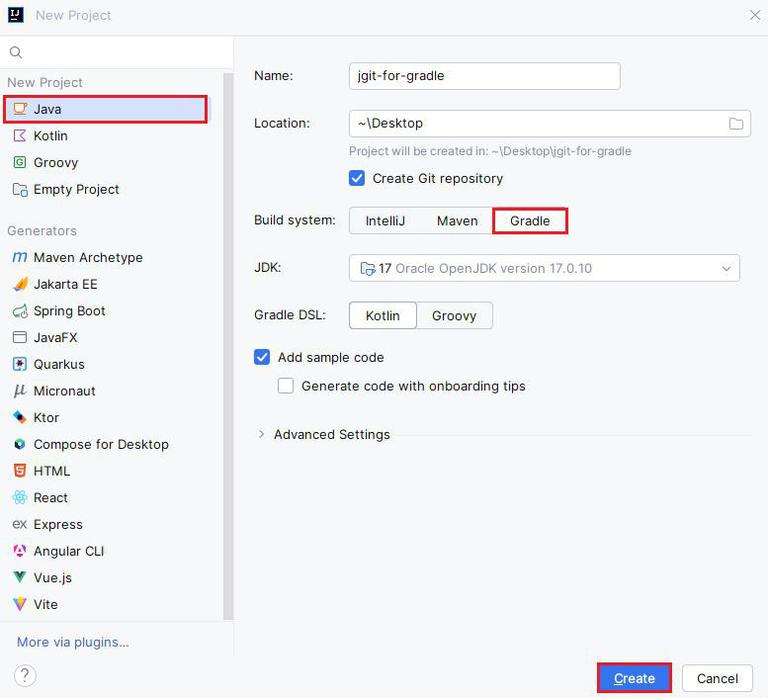This screenshot has height=698, width=768.
Task: Click the search field above project list
Action: tap(120, 52)
